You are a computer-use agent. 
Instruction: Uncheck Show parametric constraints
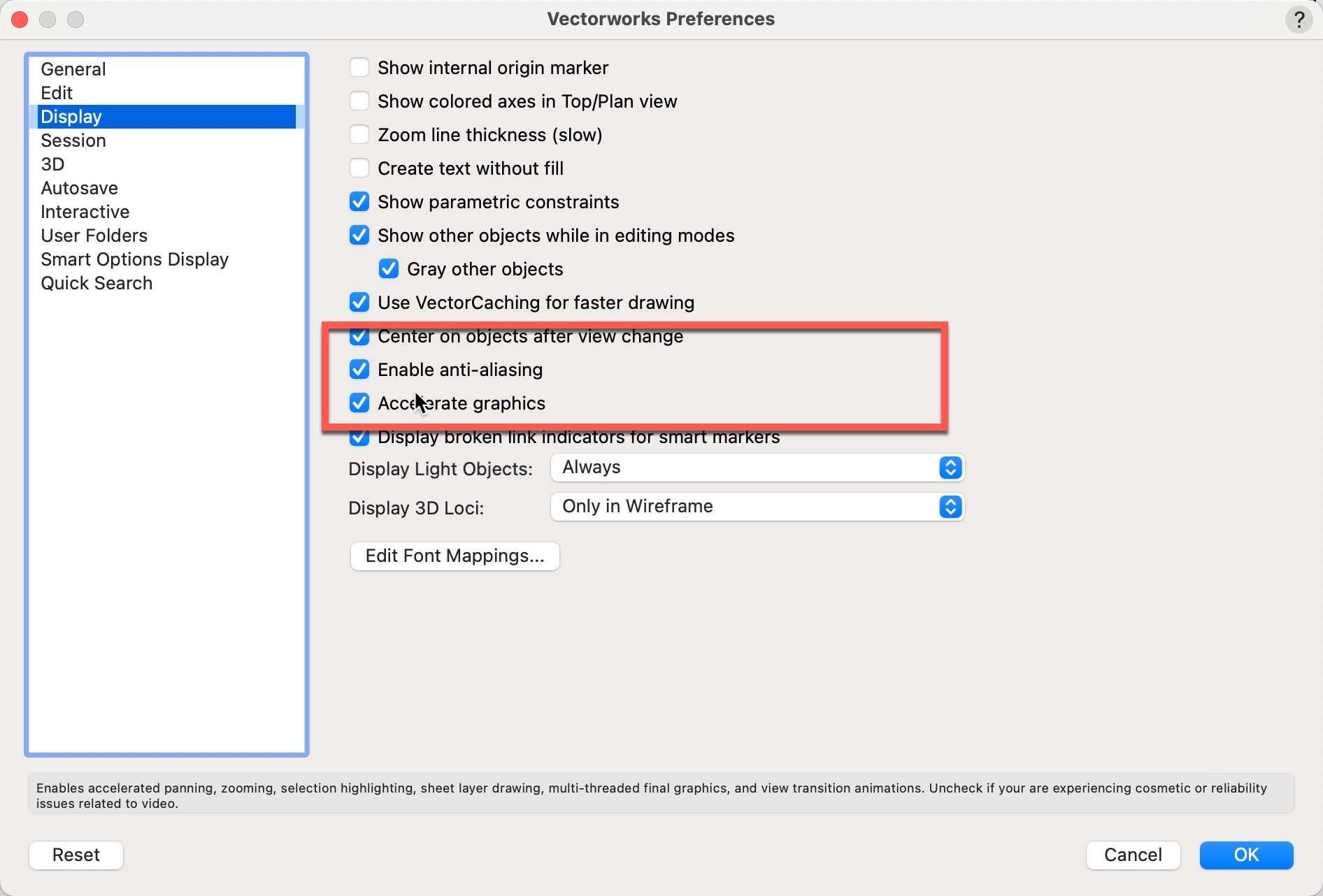pos(359,202)
